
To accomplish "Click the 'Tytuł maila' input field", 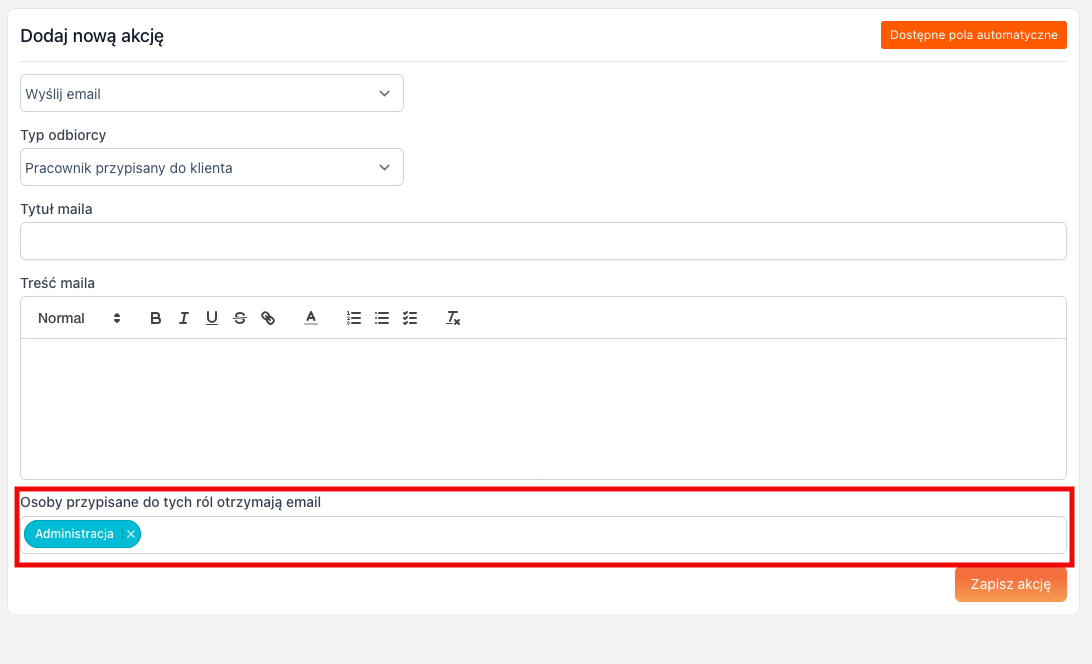I will pos(543,241).
